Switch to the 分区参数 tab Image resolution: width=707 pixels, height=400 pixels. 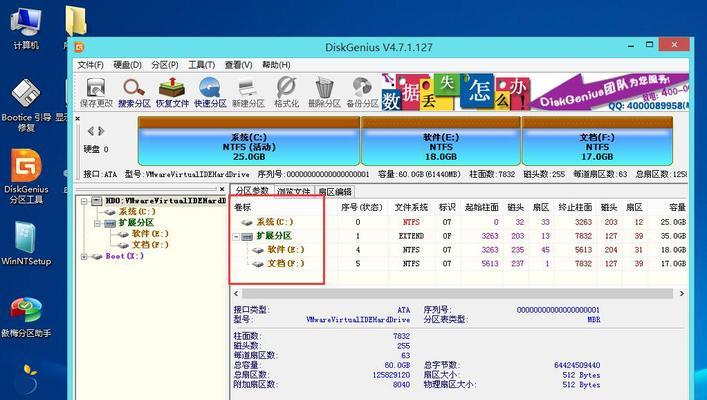252,191
